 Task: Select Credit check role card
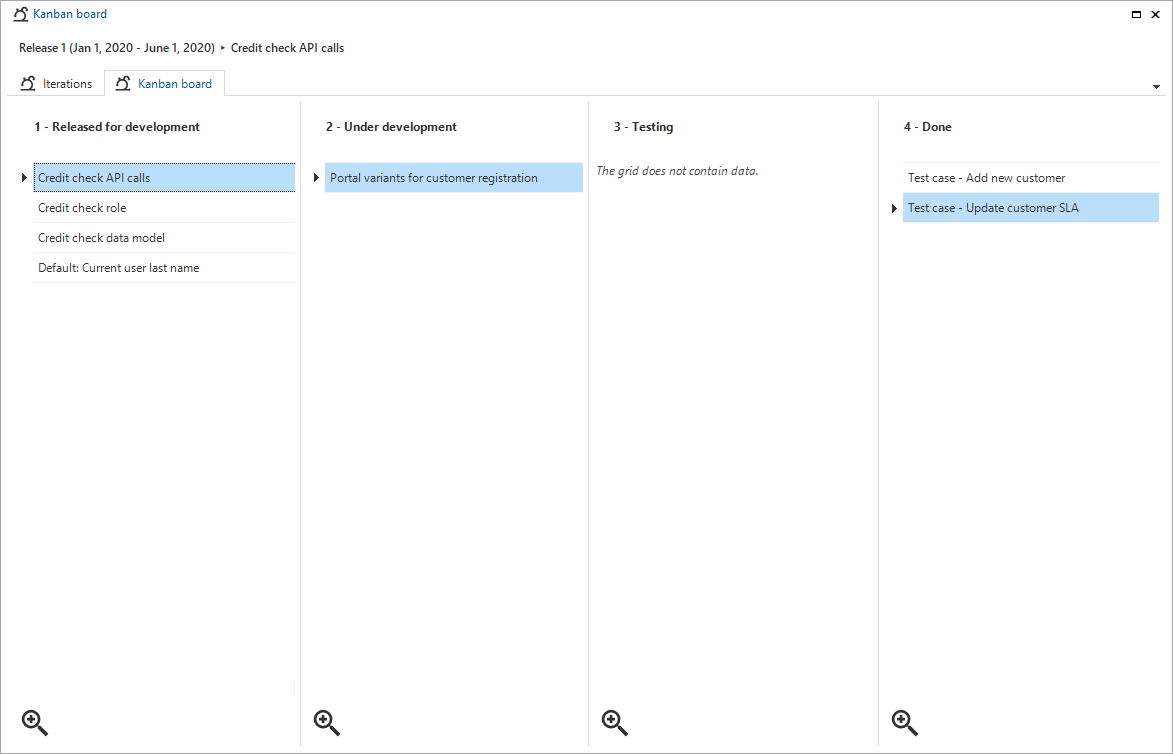[82, 208]
